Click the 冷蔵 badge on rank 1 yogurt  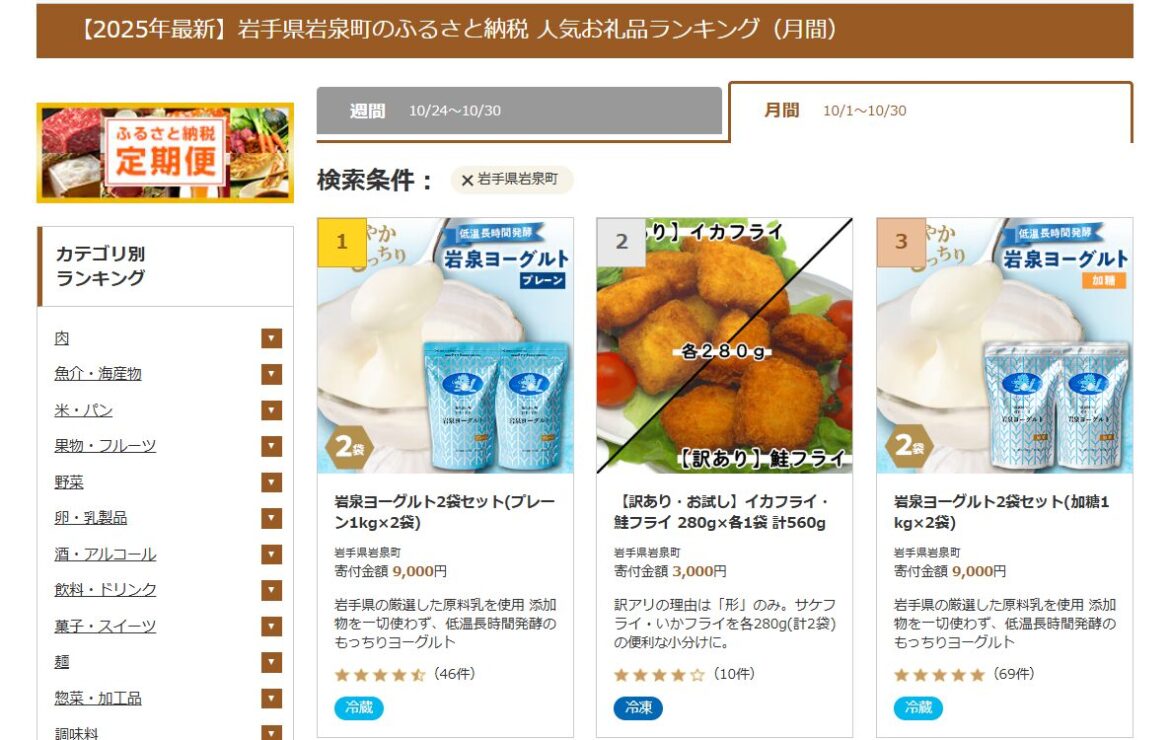tap(359, 707)
